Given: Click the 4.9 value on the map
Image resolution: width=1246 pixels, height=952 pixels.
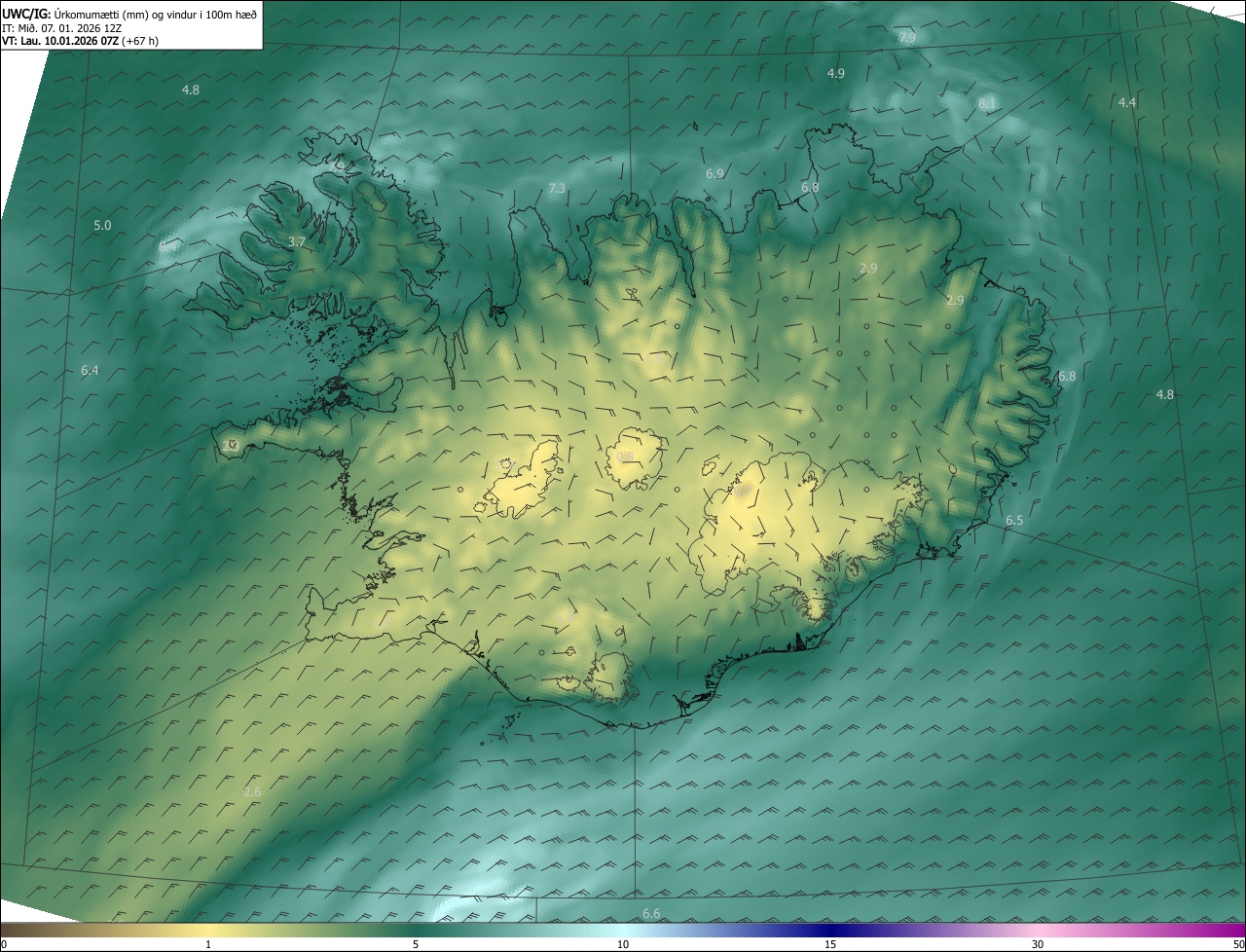Looking at the screenshot, I should pos(835,74).
